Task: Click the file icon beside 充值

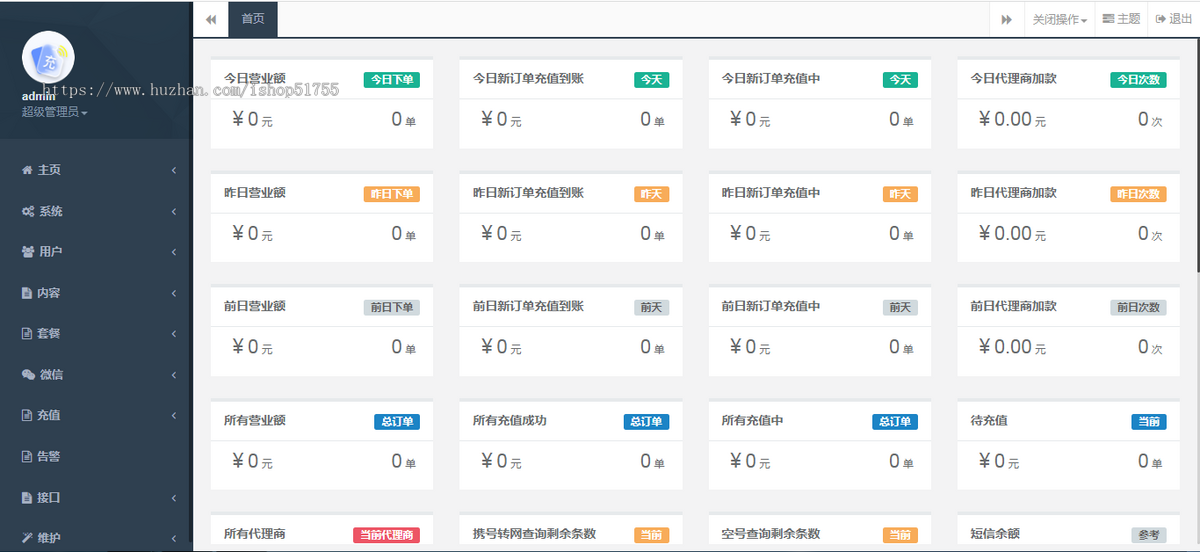Action: click(27, 416)
